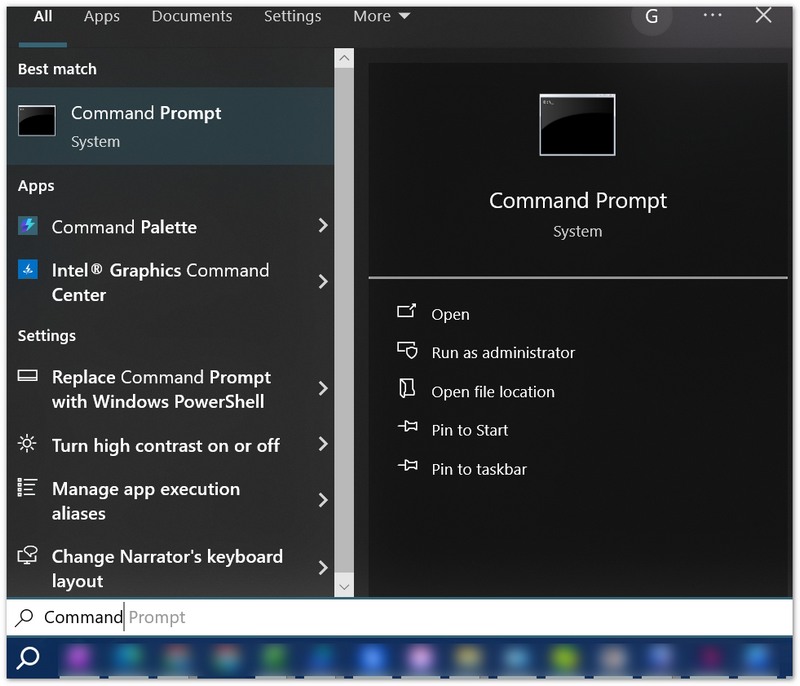800x686 pixels.
Task: Click the Manage app execution aliases icon
Action: tap(27, 487)
